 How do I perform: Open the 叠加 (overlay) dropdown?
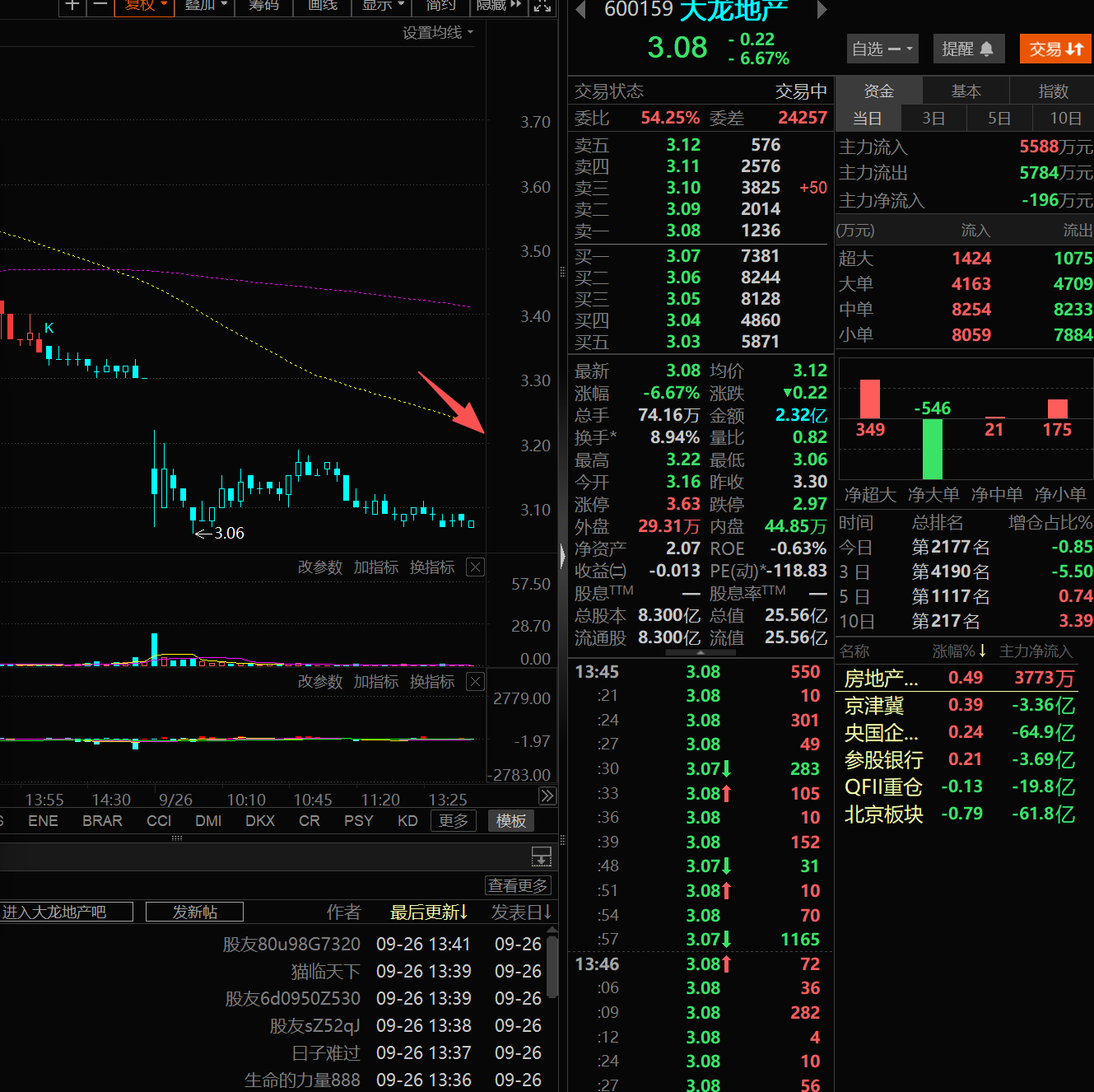pyautogui.click(x=205, y=6)
